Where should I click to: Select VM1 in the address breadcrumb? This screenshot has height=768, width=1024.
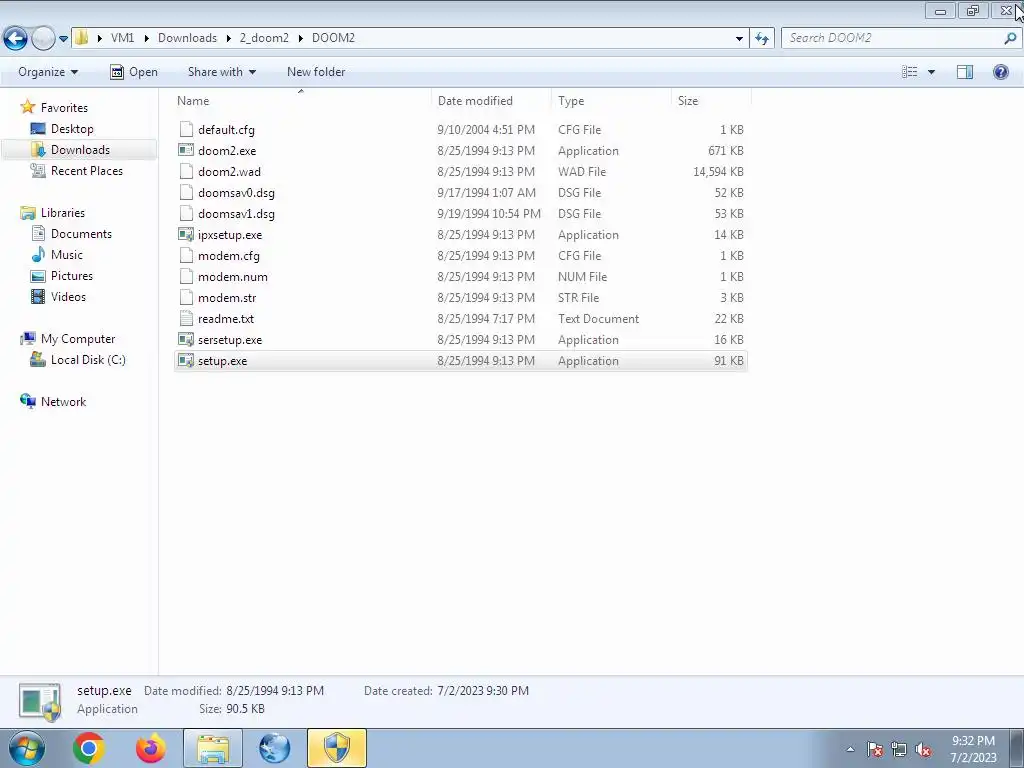122,38
